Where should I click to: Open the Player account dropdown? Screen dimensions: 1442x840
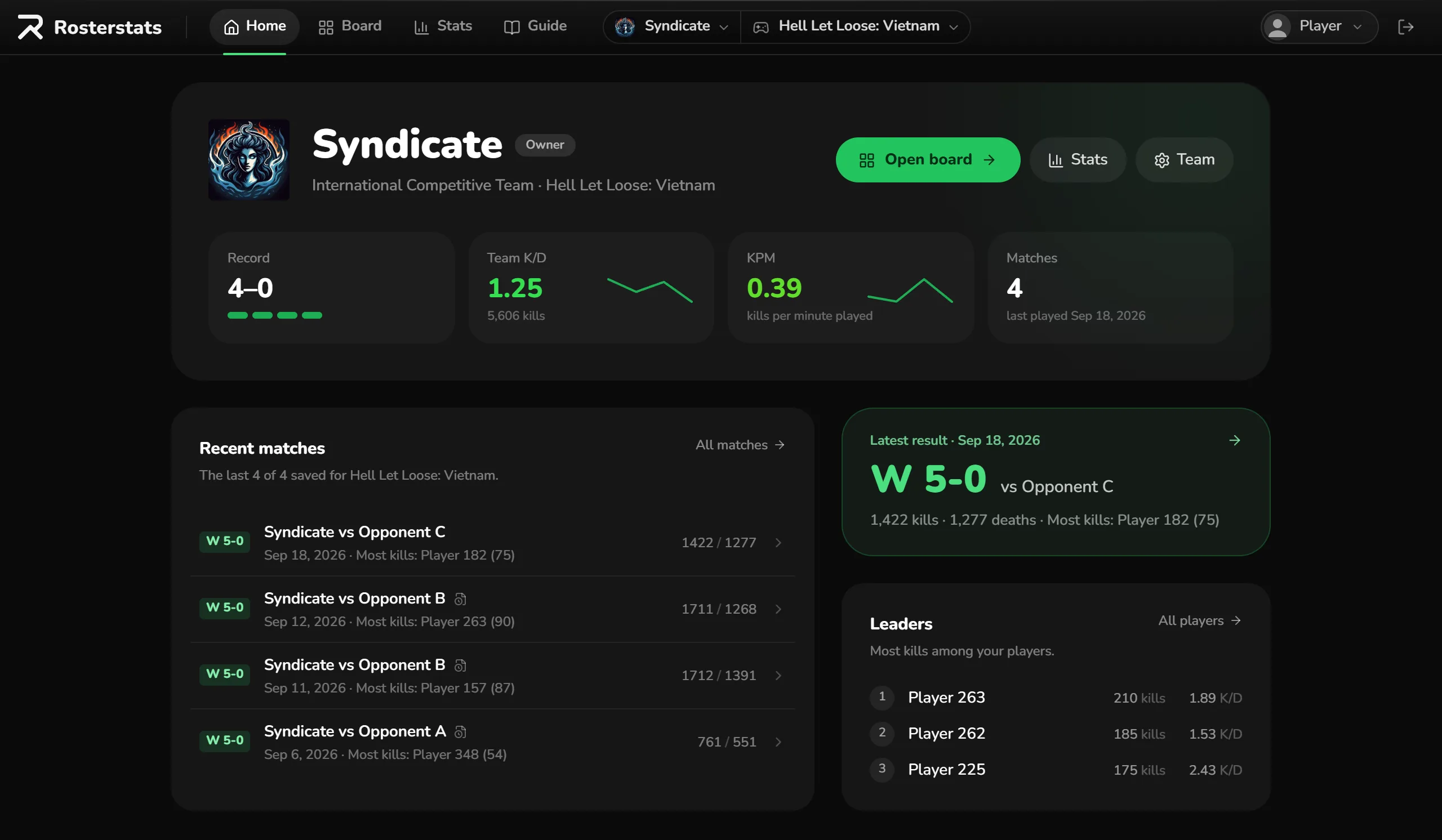tap(1319, 26)
